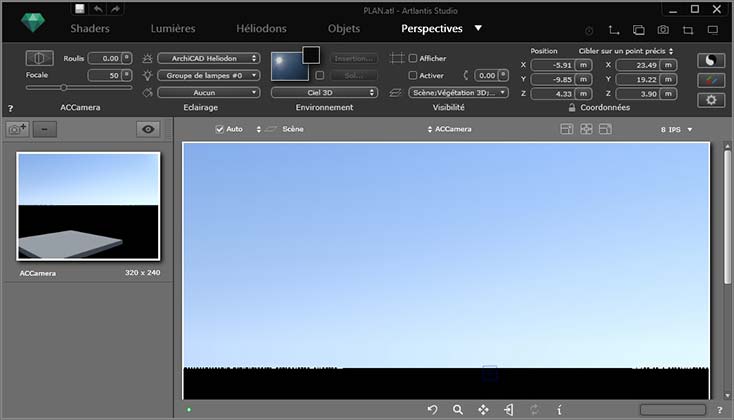Open the Groupe de lampes #0 dropdown

[209, 75]
